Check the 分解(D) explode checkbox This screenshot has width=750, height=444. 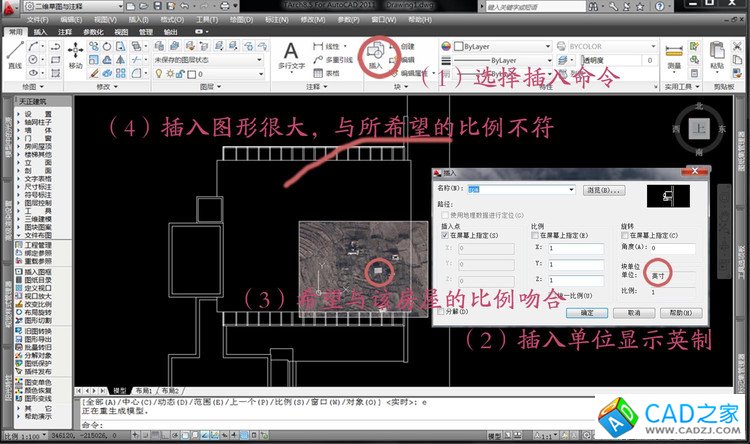tap(441, 311)
